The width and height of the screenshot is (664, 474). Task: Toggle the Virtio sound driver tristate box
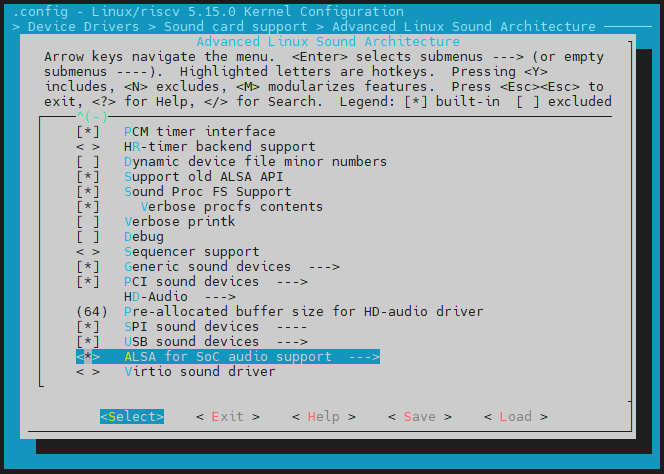(x=88, y=372)
